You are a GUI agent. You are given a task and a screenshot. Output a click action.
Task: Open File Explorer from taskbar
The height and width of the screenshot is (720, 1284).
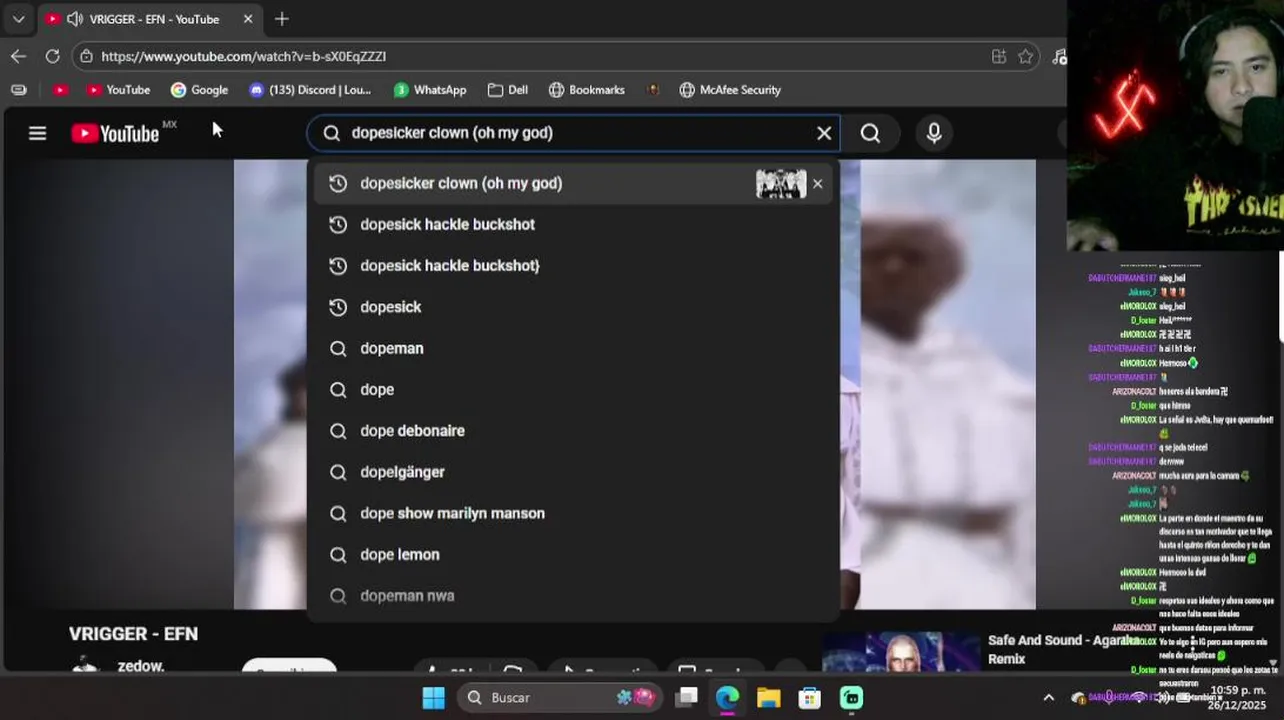768,698
